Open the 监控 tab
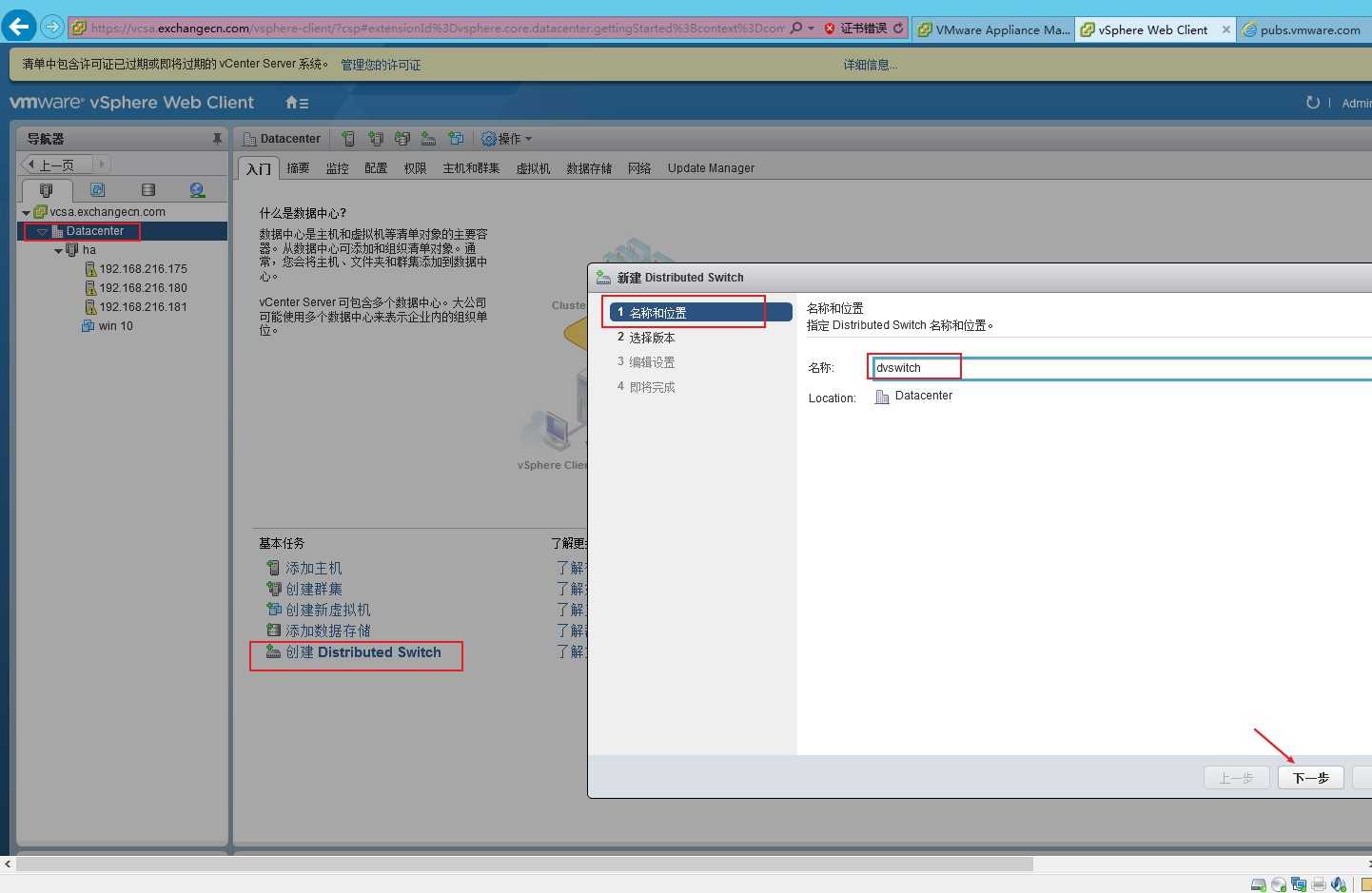Viewport: 1372px width, 893px height. pyautogui.click(x=337, y=168)
